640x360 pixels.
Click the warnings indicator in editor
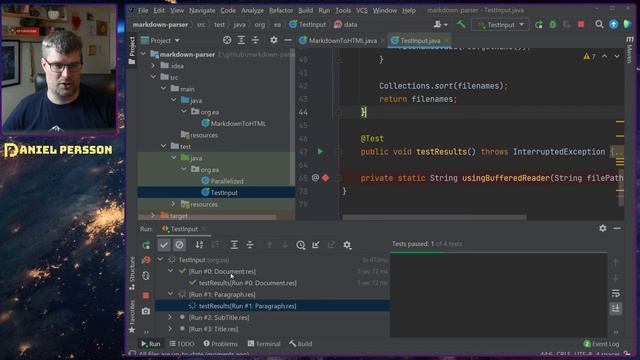pyautogui.click(x=589, y=56)
